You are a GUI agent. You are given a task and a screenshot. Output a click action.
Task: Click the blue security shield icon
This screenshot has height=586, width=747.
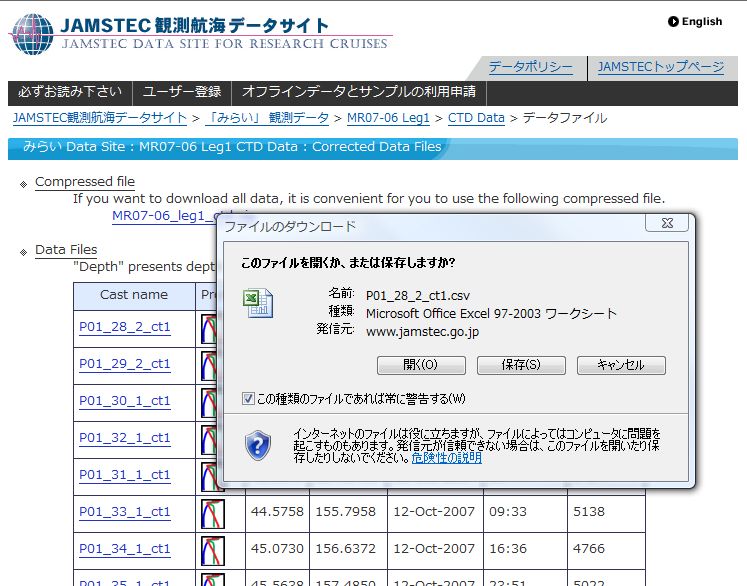click(x=258, y=443)
